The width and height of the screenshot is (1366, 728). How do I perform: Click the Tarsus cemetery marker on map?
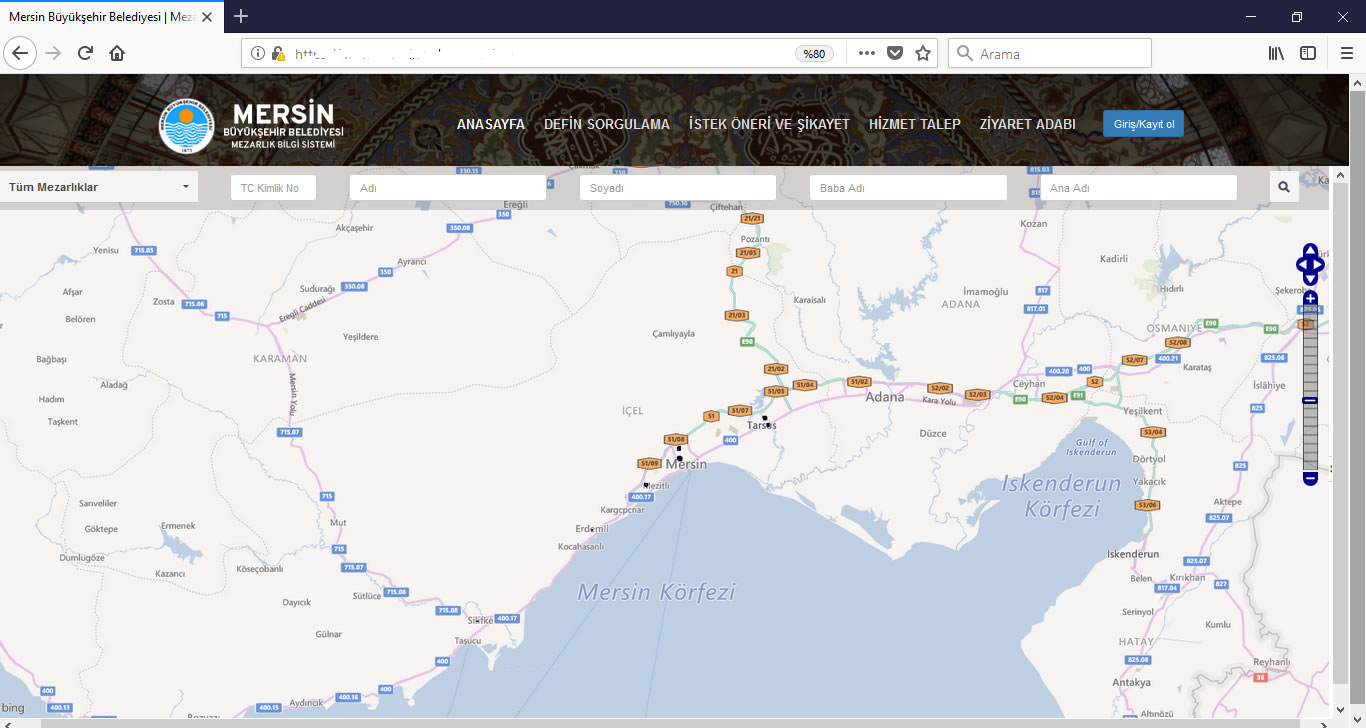coord(765,418)
